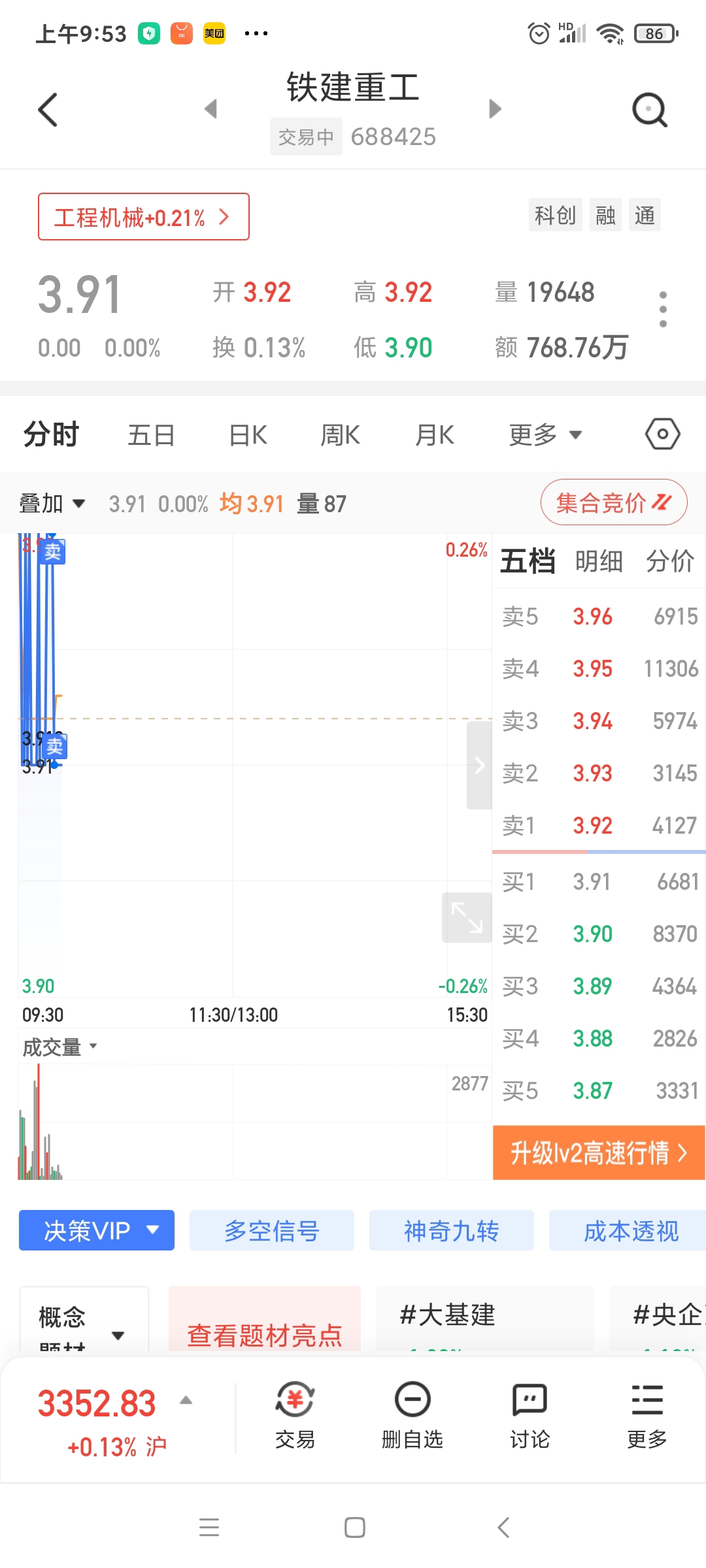Switch to 周K chart tab

pyautogui.click(x=340, y=434)
